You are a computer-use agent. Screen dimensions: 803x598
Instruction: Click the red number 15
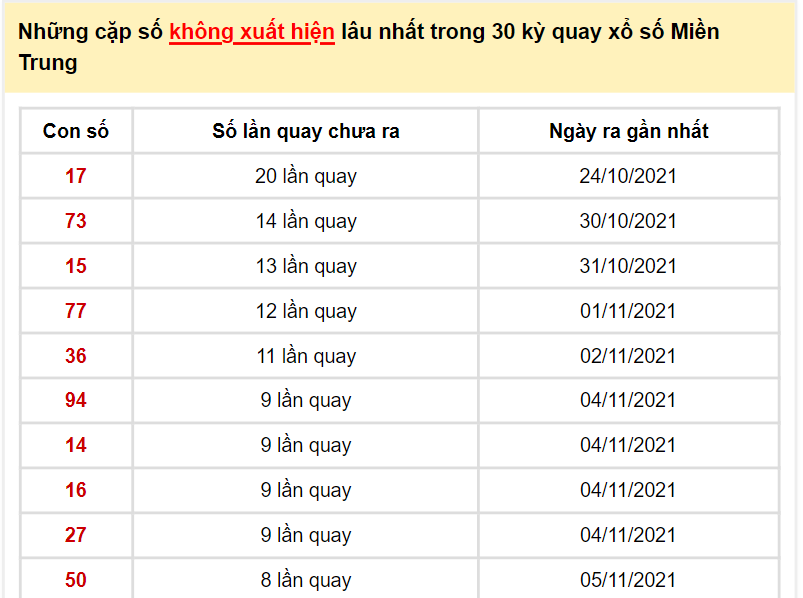(76, 266)
